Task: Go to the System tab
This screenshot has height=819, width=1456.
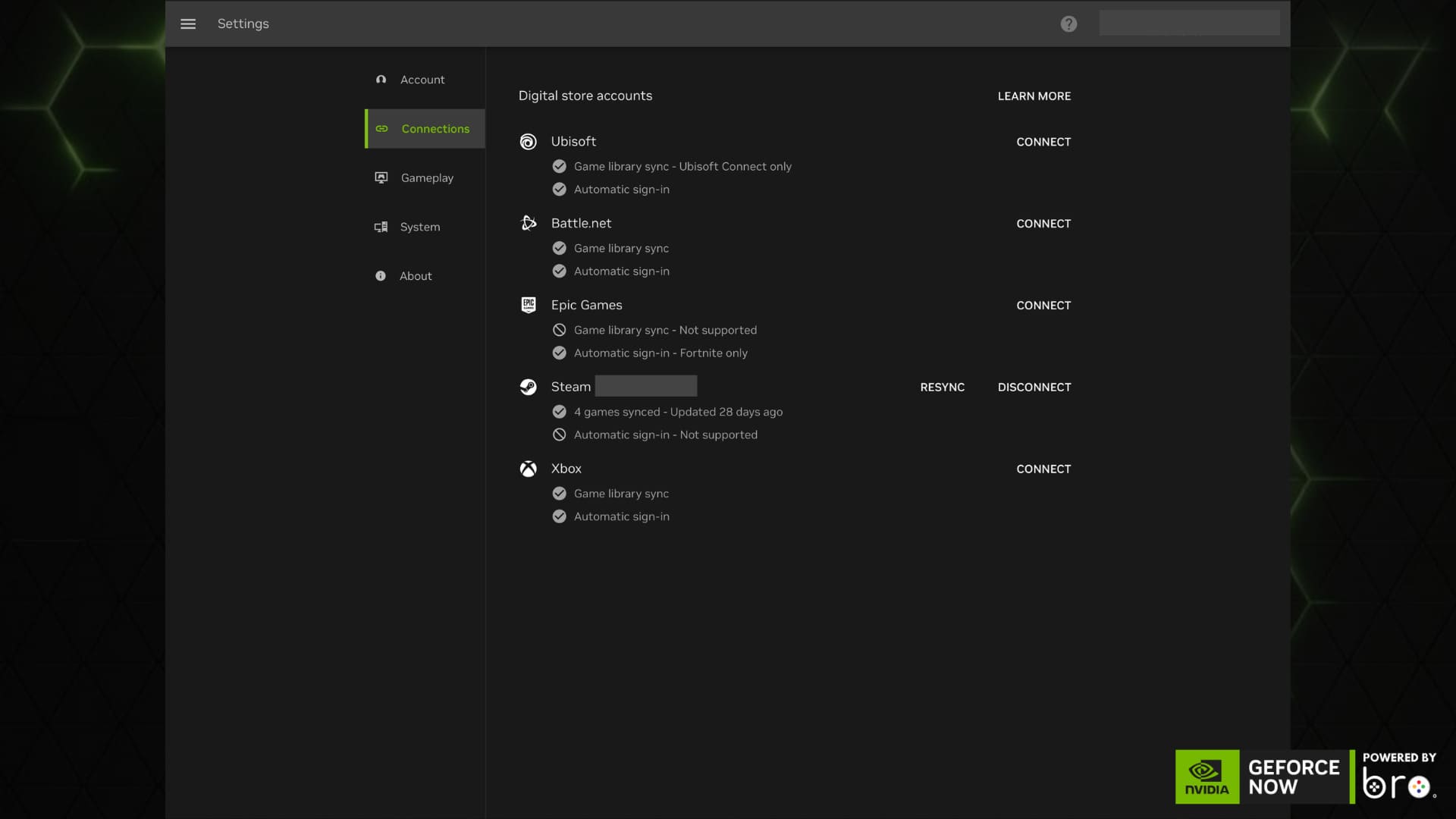Action: (x=425, y=227)
